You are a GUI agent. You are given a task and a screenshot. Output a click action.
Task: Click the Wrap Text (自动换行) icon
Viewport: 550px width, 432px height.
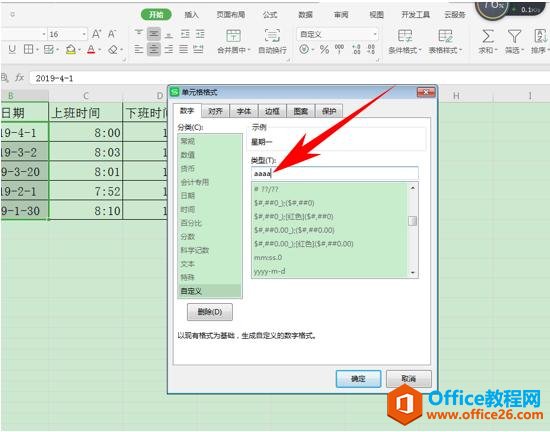click(272, 36)
